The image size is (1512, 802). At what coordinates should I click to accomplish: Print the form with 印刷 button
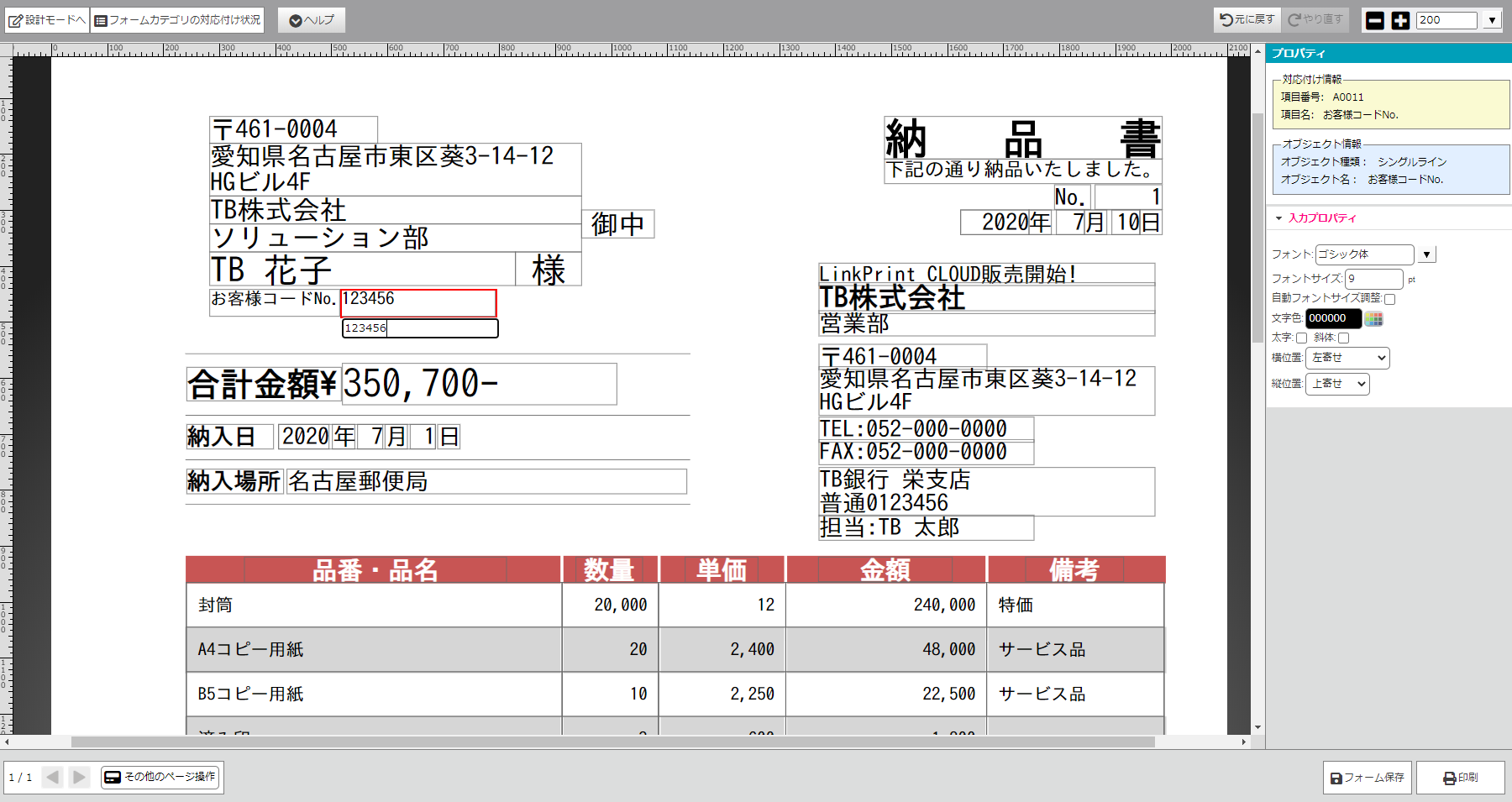coord(1461,778)
